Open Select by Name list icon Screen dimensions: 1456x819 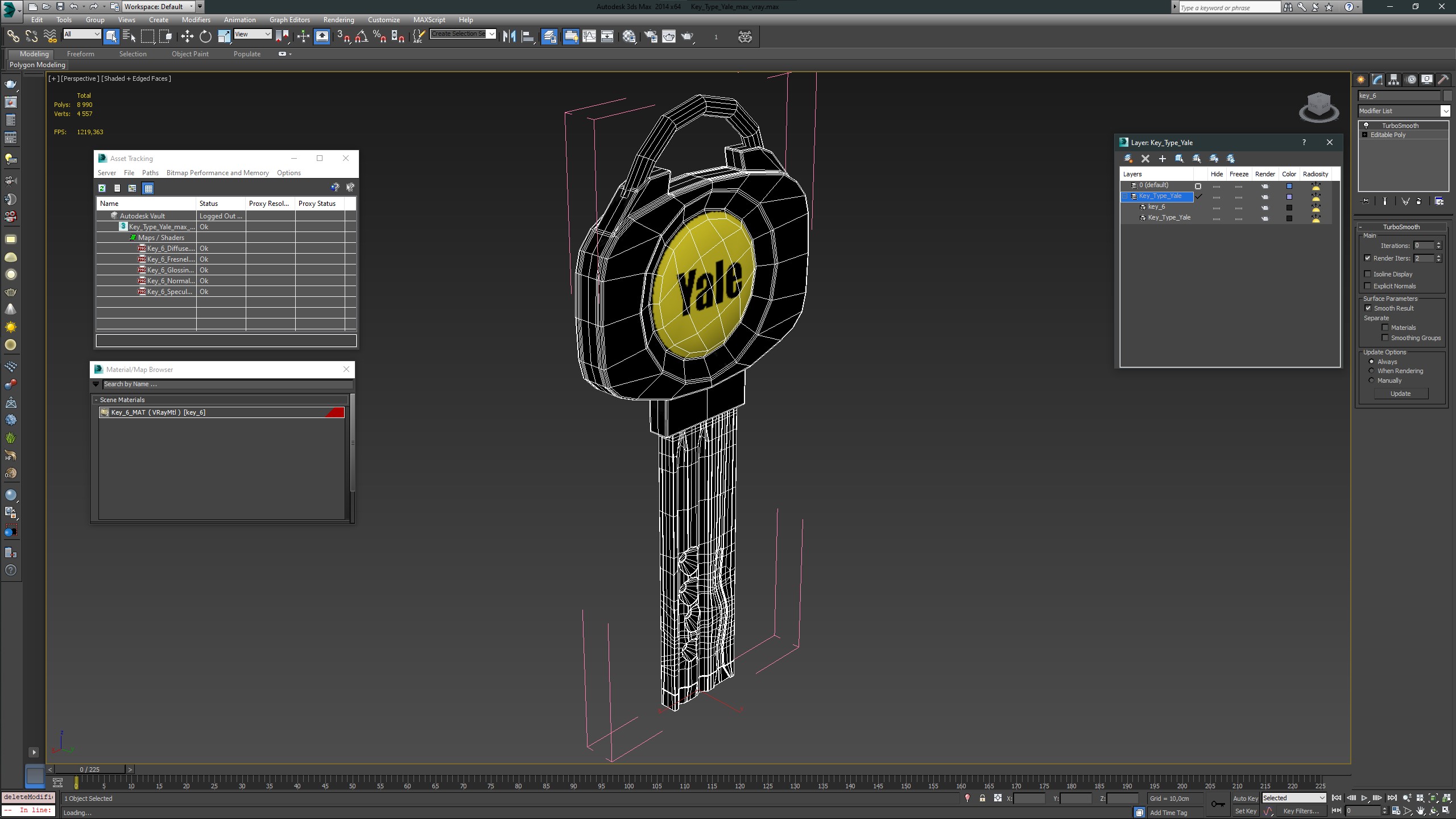pos(129,36)
